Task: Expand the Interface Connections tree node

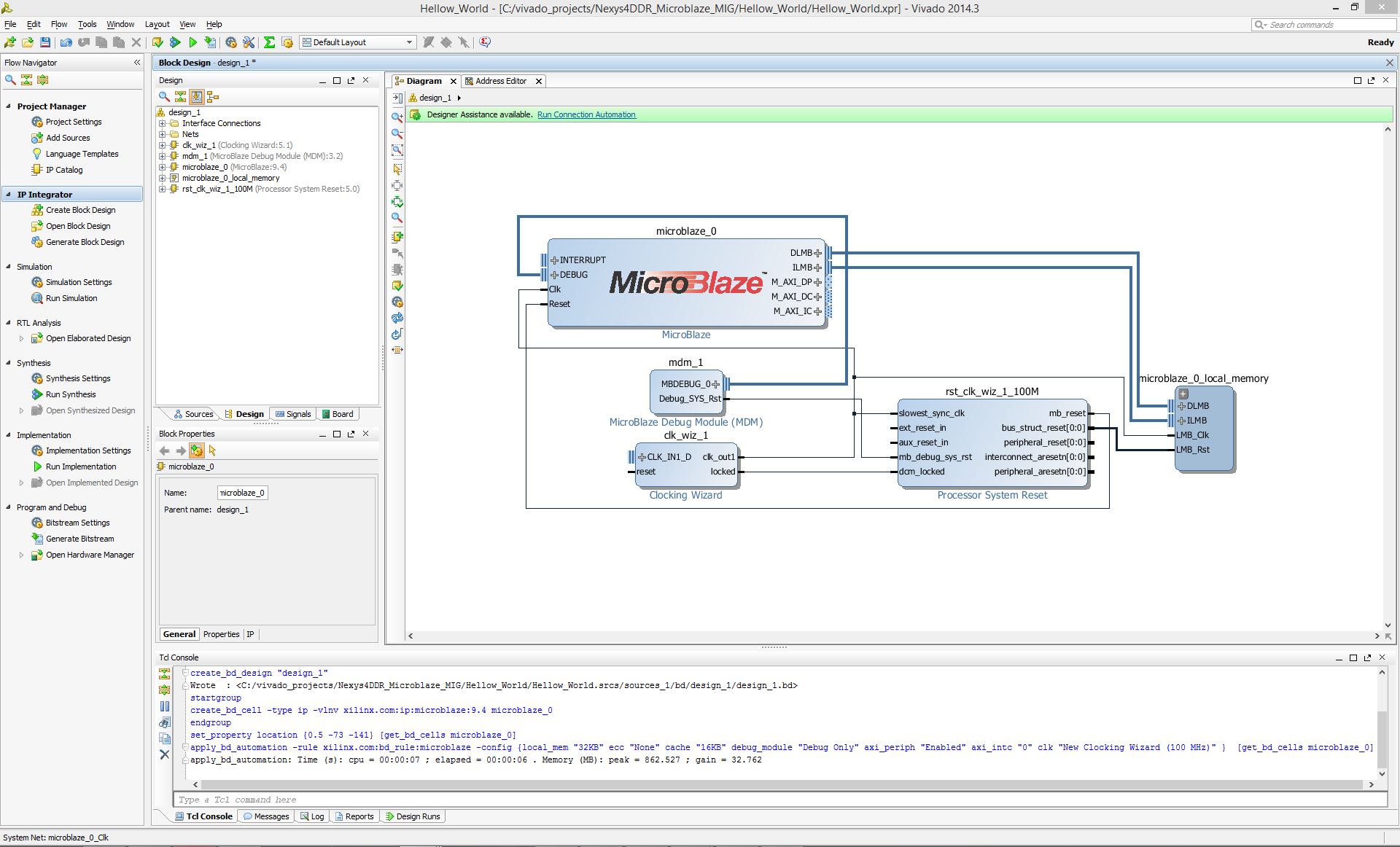Action: click(x=163, y=123)
